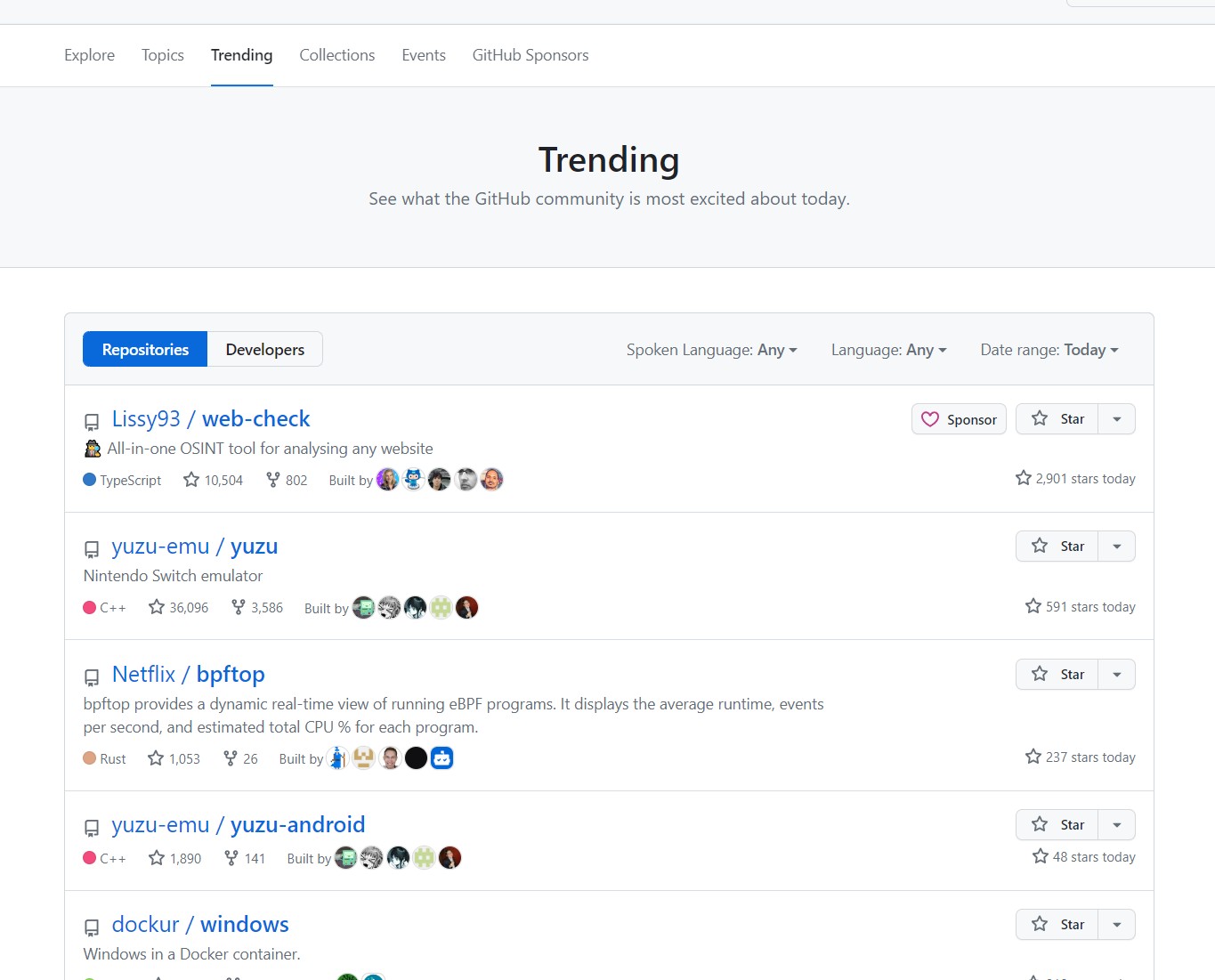Click the star icon beside 237 stars today
The height and width of the screenshot is (980, 1215).
coord(1033,757)
